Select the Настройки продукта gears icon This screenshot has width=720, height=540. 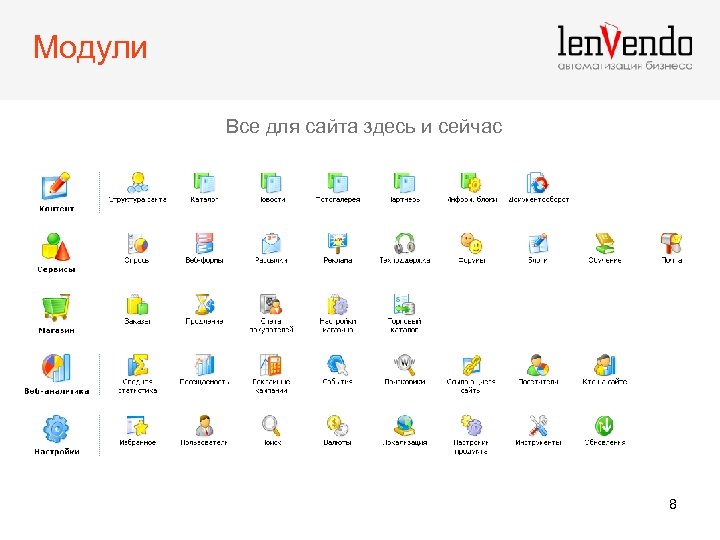point(471,425)
